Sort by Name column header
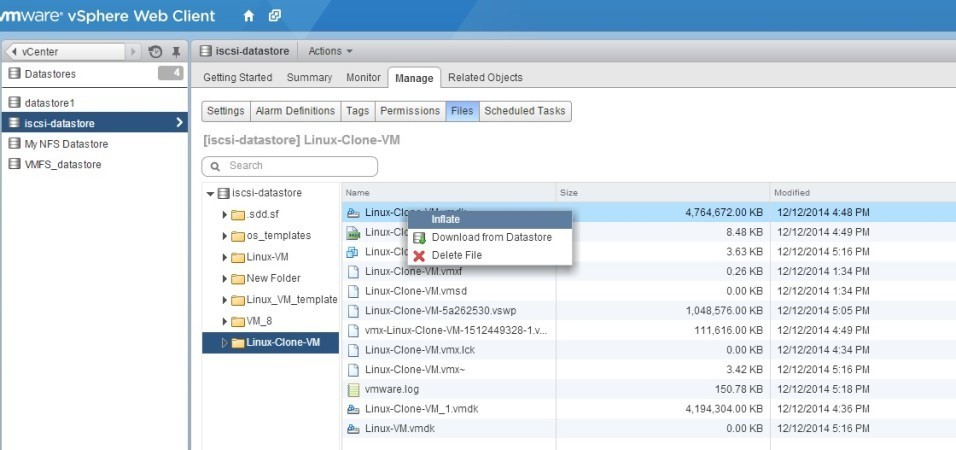 [x=449, y=193]
